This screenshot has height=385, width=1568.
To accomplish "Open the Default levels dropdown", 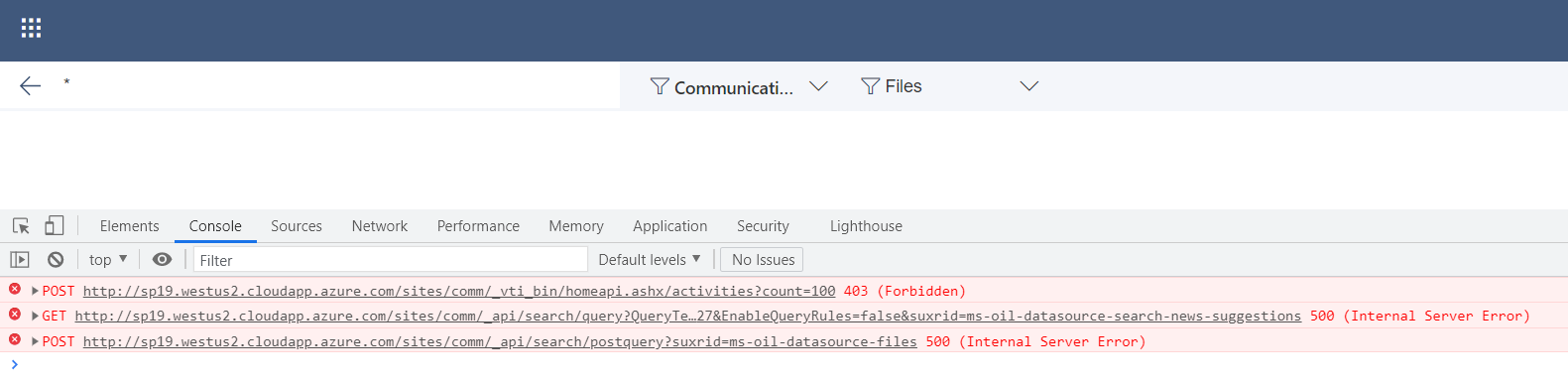I will [650, 259].
